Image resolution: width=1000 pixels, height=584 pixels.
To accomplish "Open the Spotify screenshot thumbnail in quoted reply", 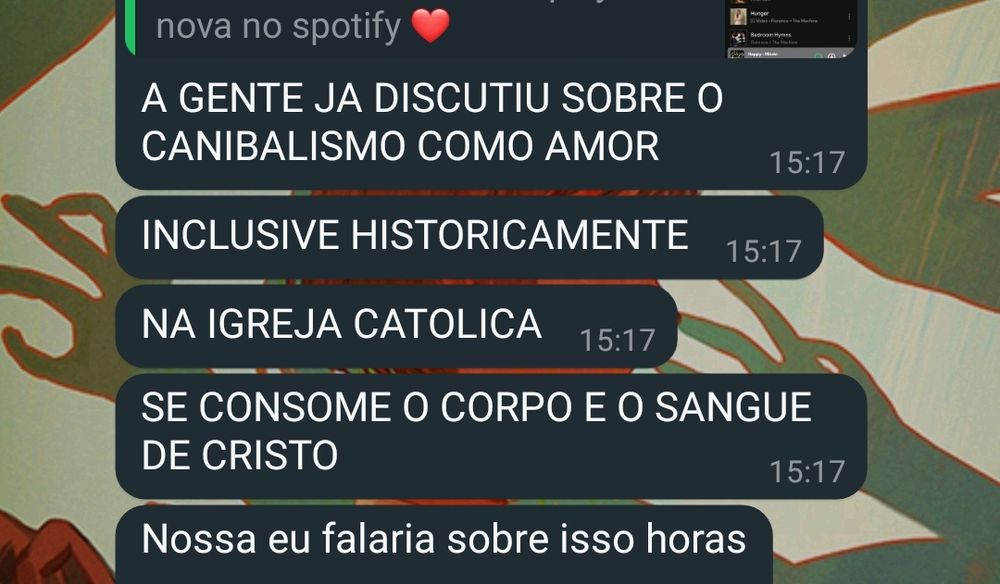I will tap(791, 29).
